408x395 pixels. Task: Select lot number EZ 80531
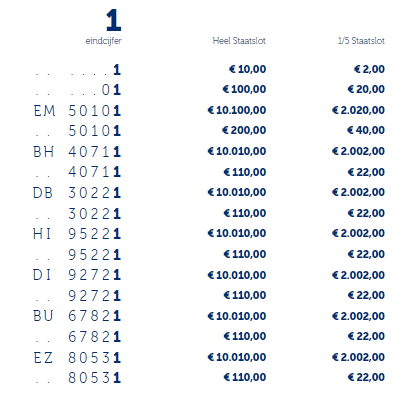pyautogui.click(x=77, y=358)
